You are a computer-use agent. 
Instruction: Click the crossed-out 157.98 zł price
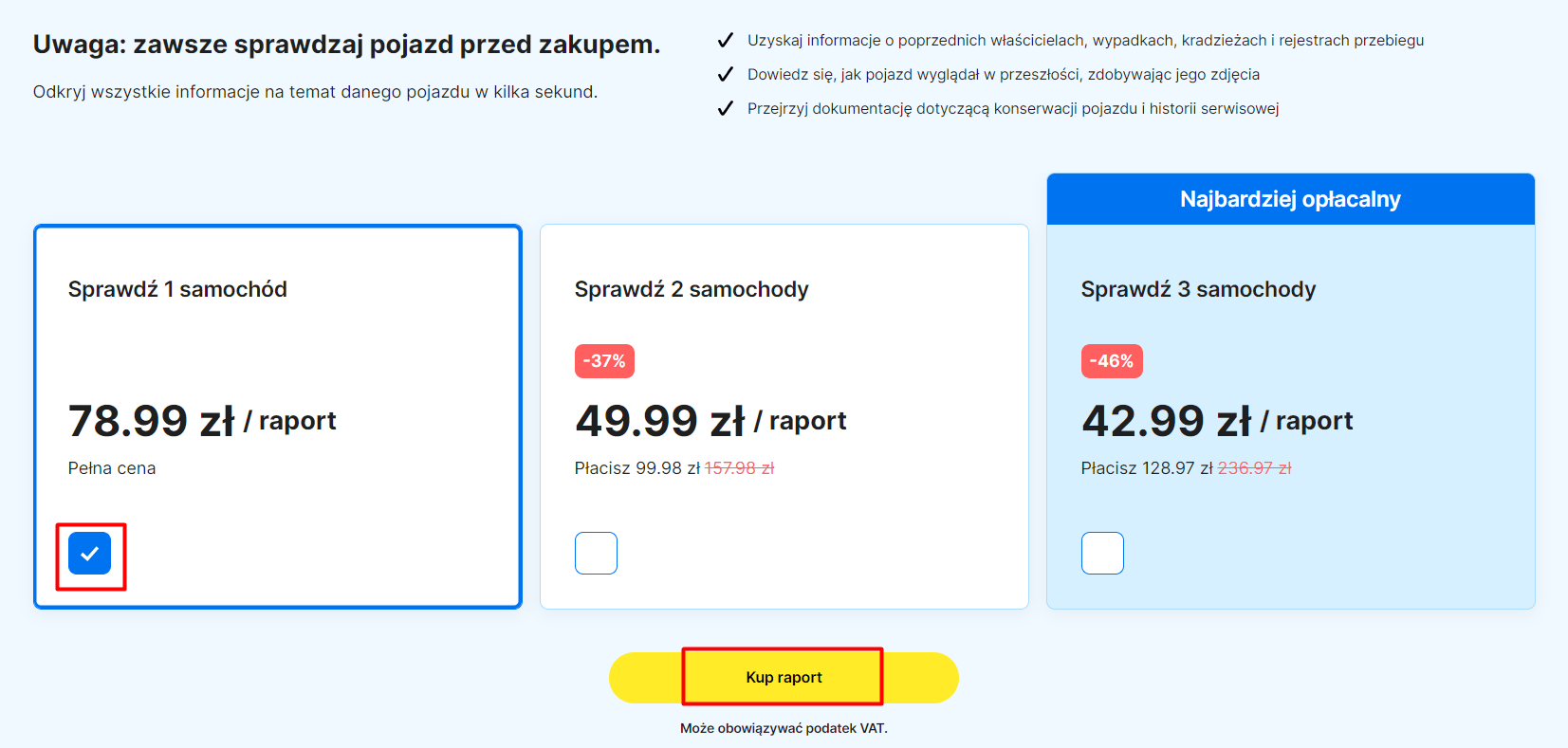739,468
